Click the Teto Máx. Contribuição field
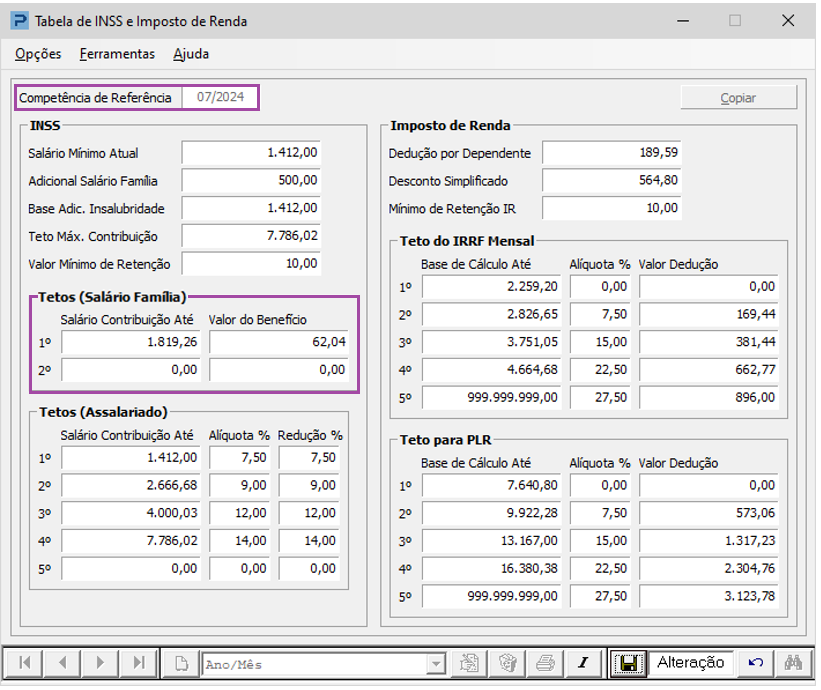Image resolution: width=821 pixels, height=690 pixels. coord(251,236)
